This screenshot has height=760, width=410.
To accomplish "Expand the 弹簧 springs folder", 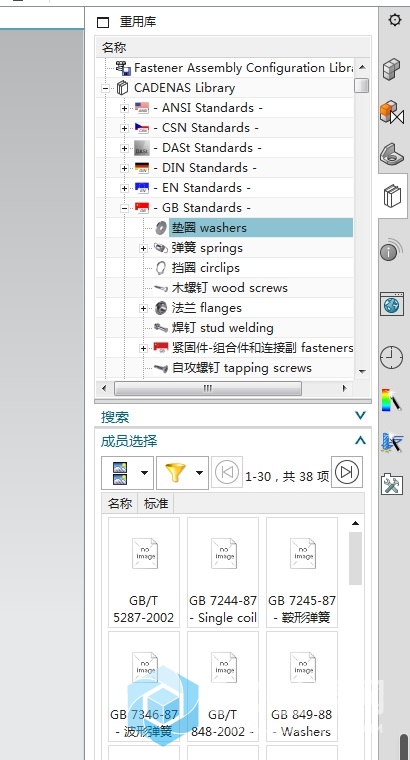I will (143, 249).
